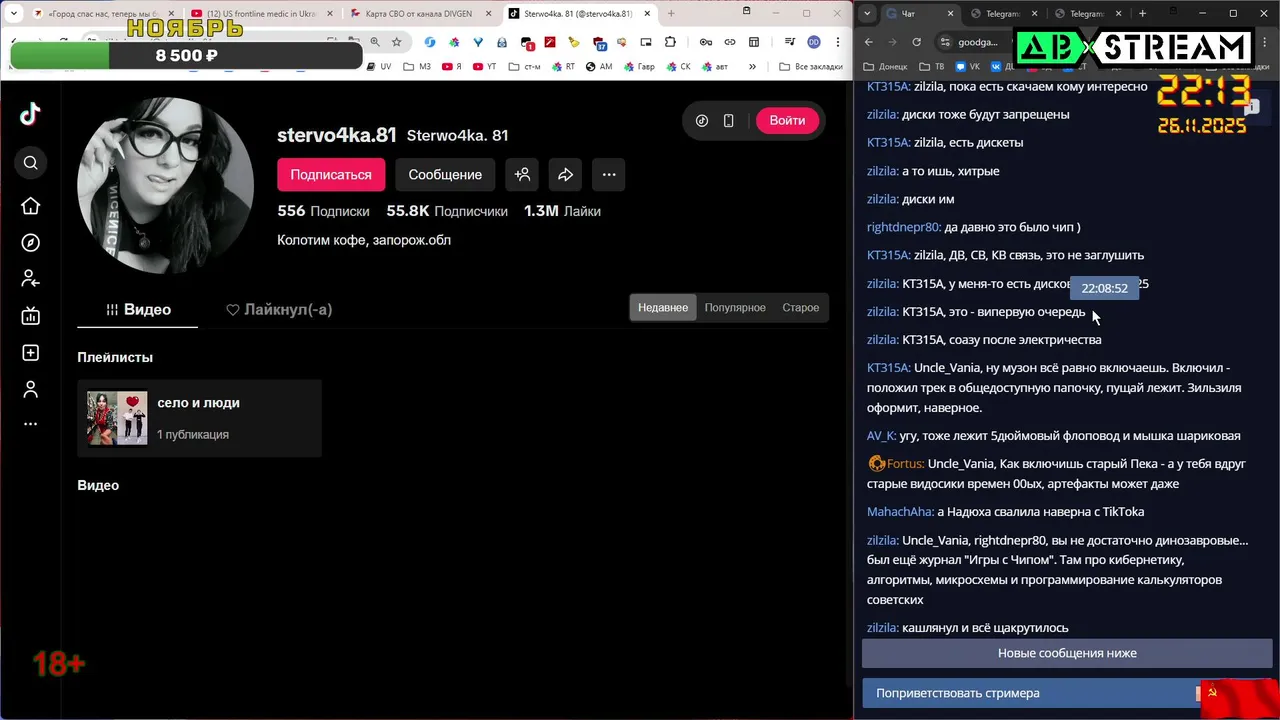This screenshot has height=720, width=1280.
Task: Open new tab in chat window
Action: click(1142, 13)
